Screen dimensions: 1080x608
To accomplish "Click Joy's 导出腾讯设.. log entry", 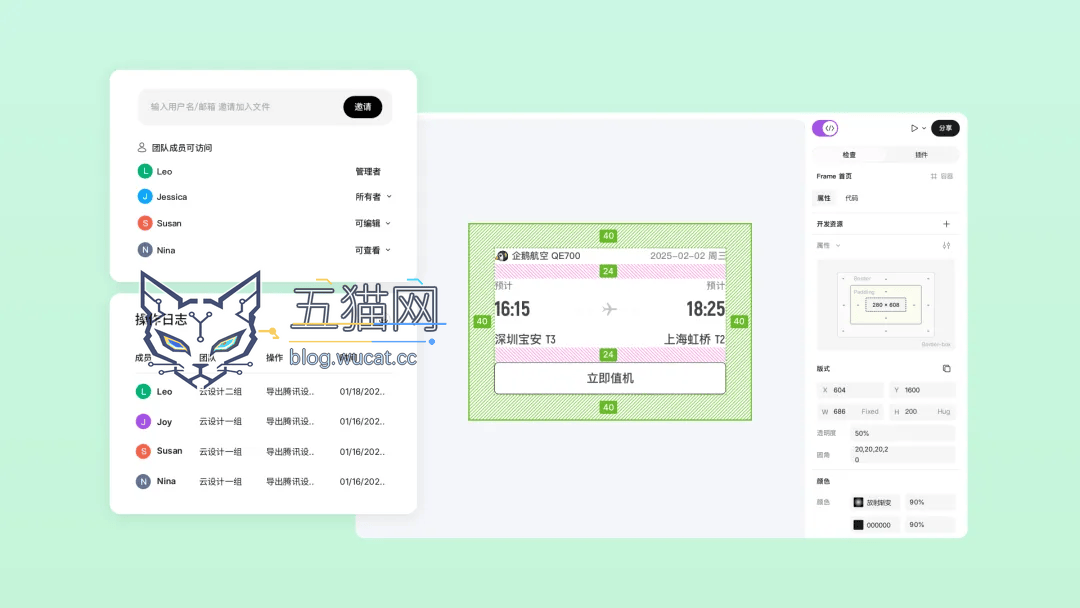I will (x=290, y=421).
